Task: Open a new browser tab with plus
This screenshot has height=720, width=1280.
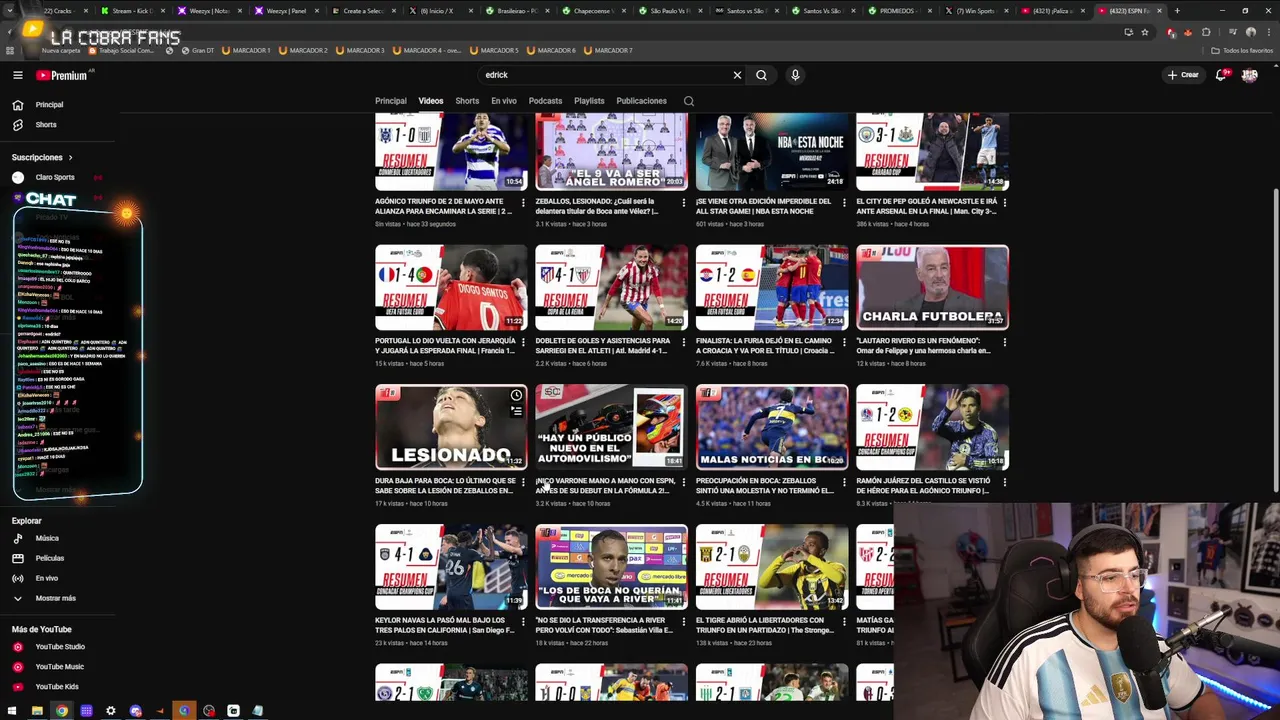Action: click(1177, 10)
